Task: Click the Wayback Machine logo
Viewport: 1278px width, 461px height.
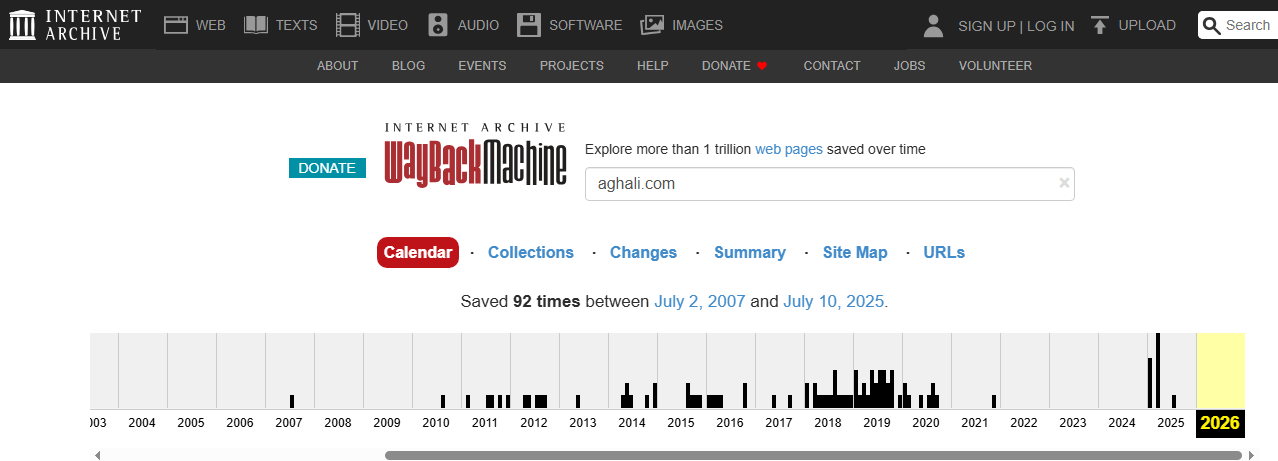Action: [x=475, y=155]
